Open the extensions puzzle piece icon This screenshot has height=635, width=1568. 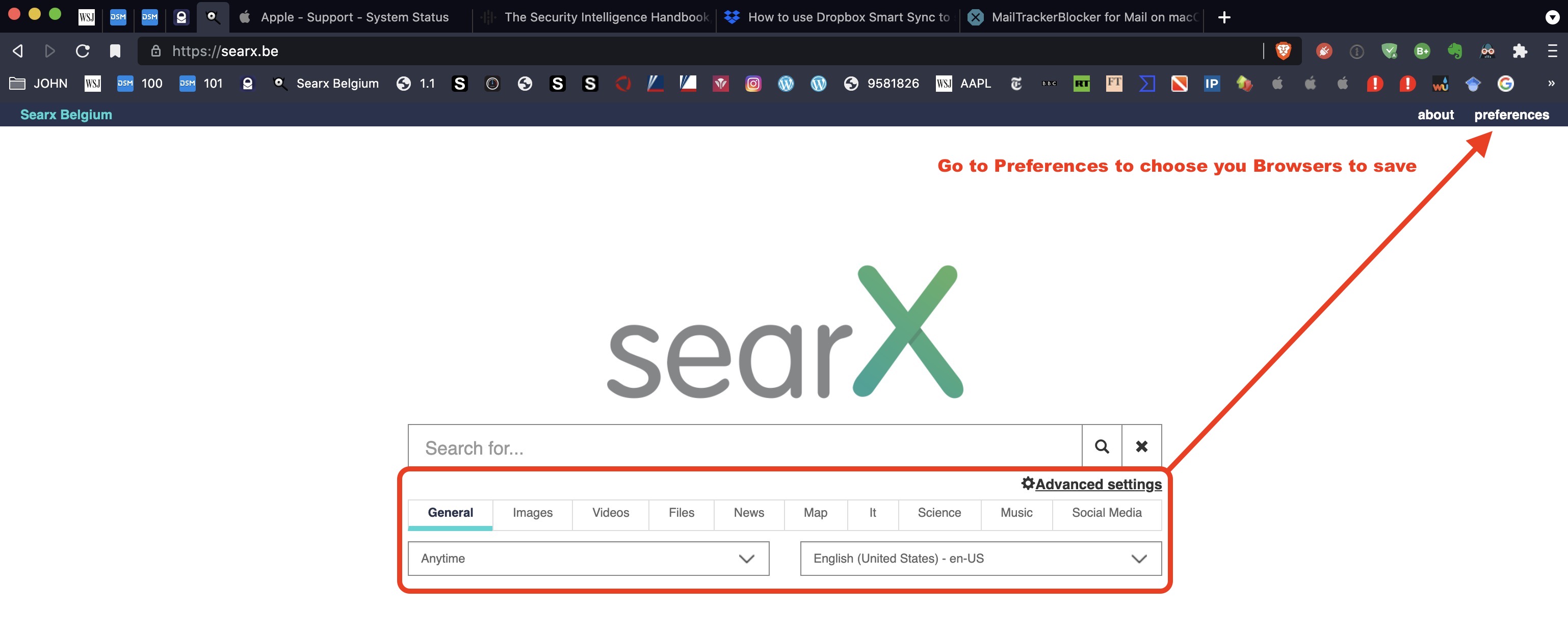1520,51
